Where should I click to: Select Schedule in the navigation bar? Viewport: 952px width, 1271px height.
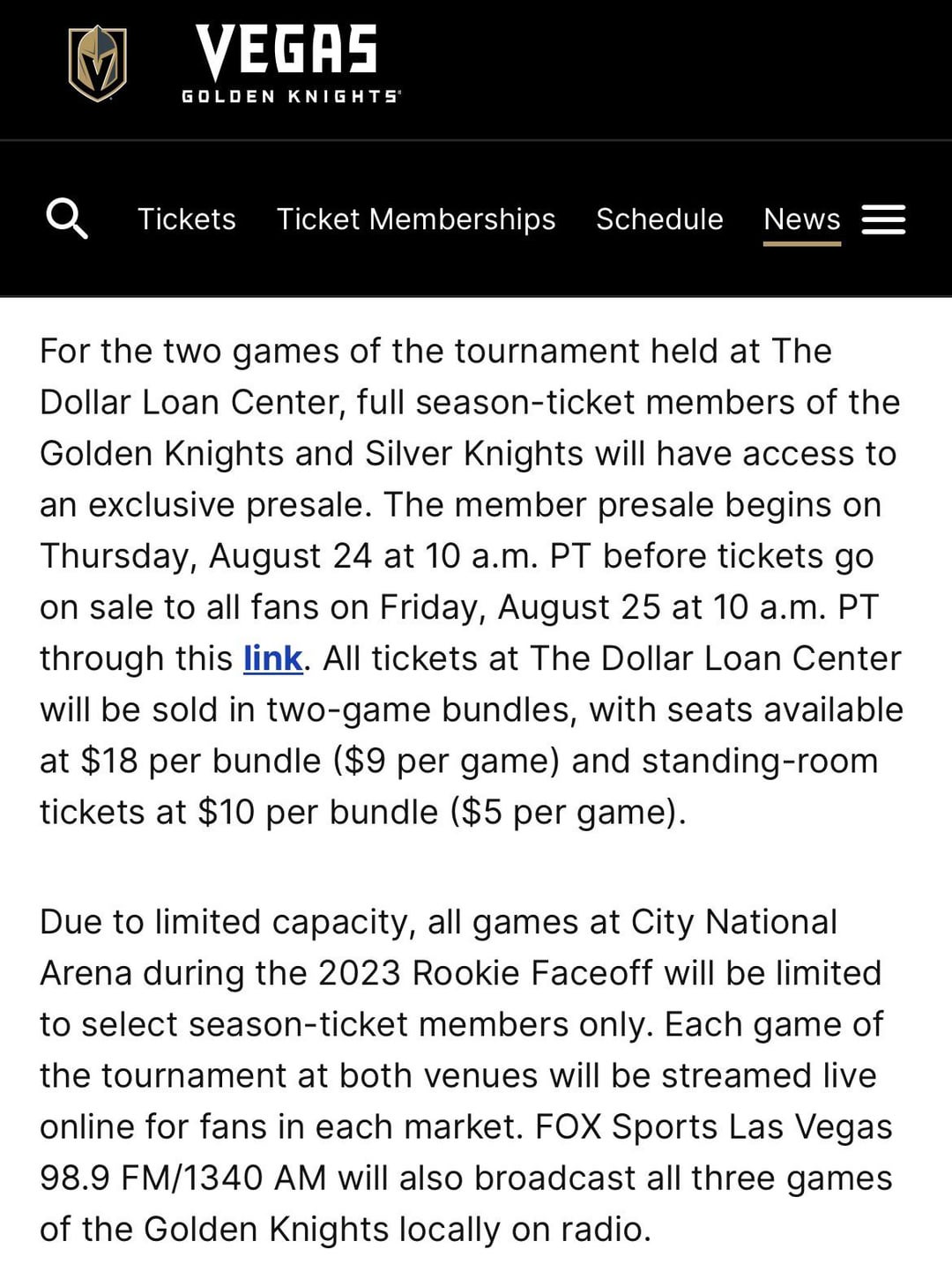(659, 219)
